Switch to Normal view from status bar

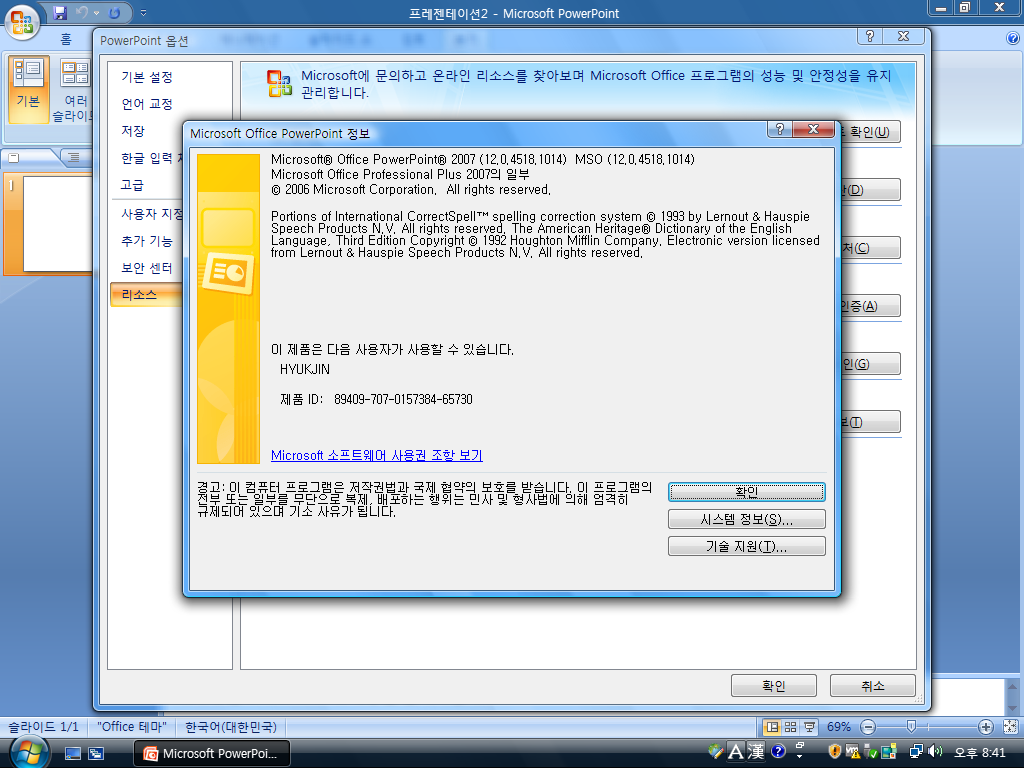pos(772,727)
